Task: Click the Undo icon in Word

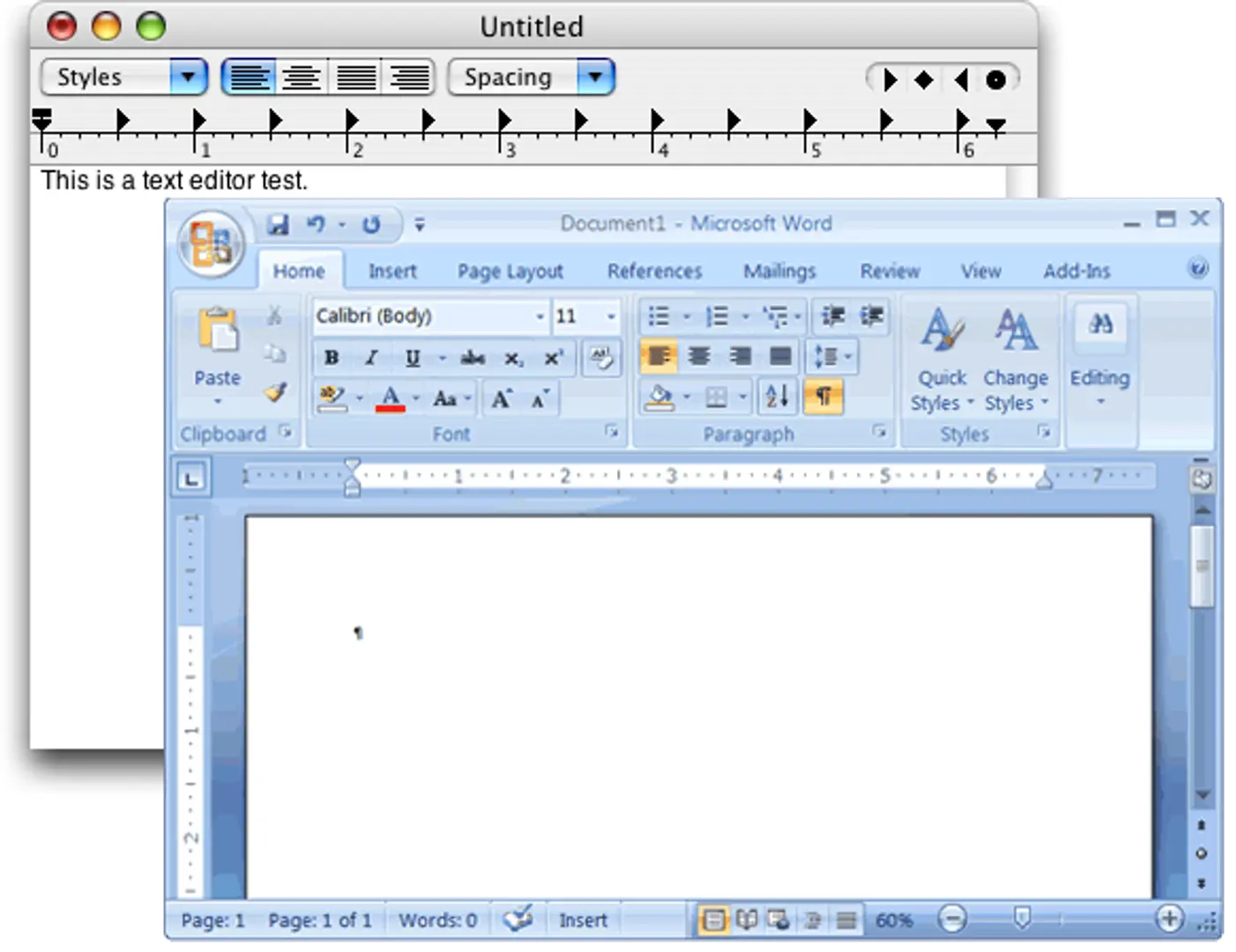Action: pyautogui.click(x=316, y=225)
